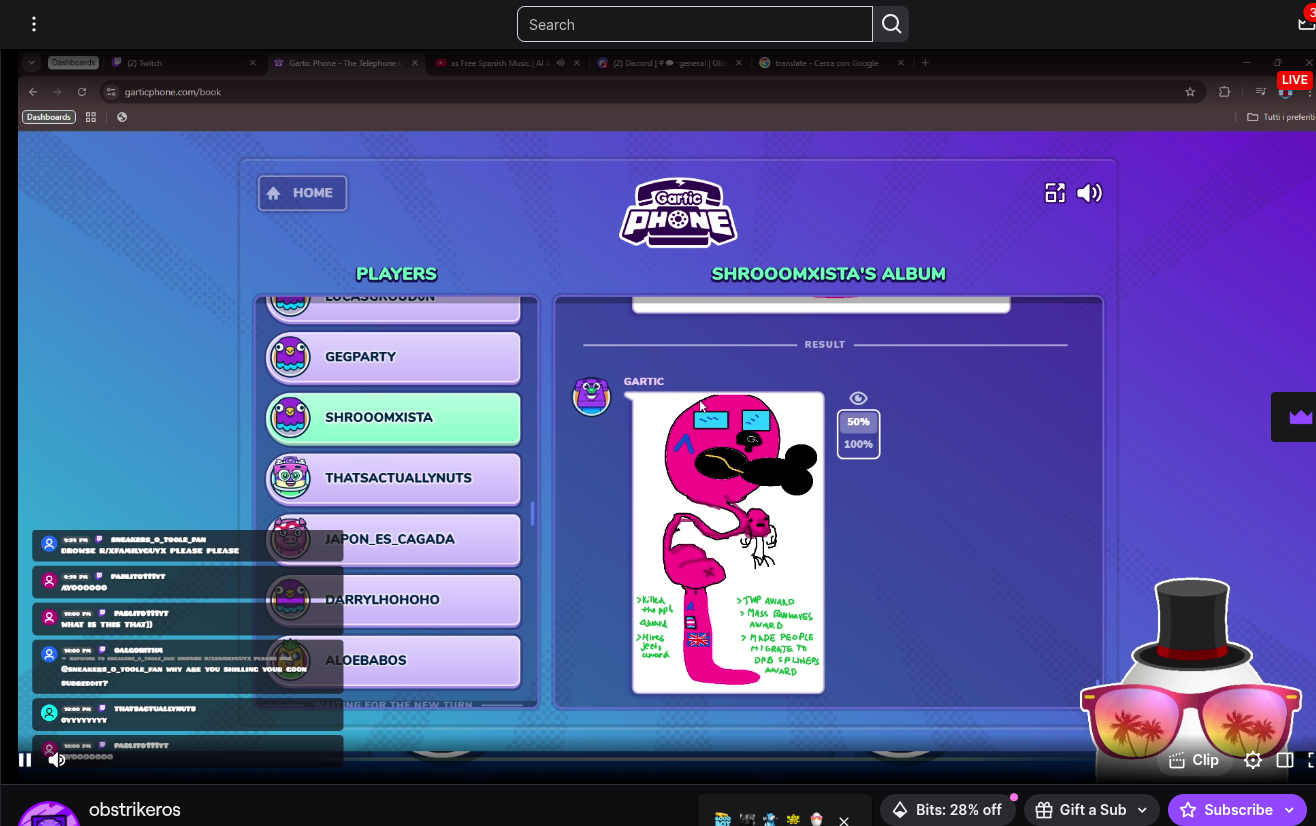1316x826 pixels.
Task: Mute the Twitch player volume
Action: coord(57,760)
